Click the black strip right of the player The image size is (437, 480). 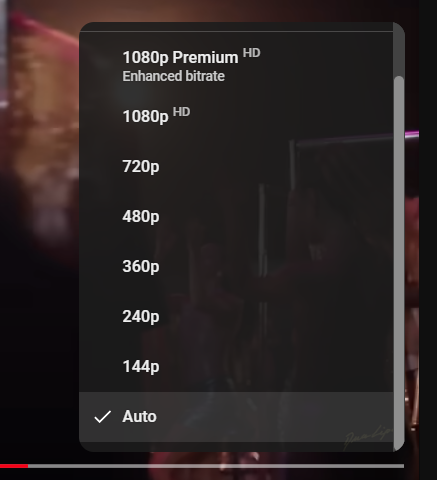point(428,240)
